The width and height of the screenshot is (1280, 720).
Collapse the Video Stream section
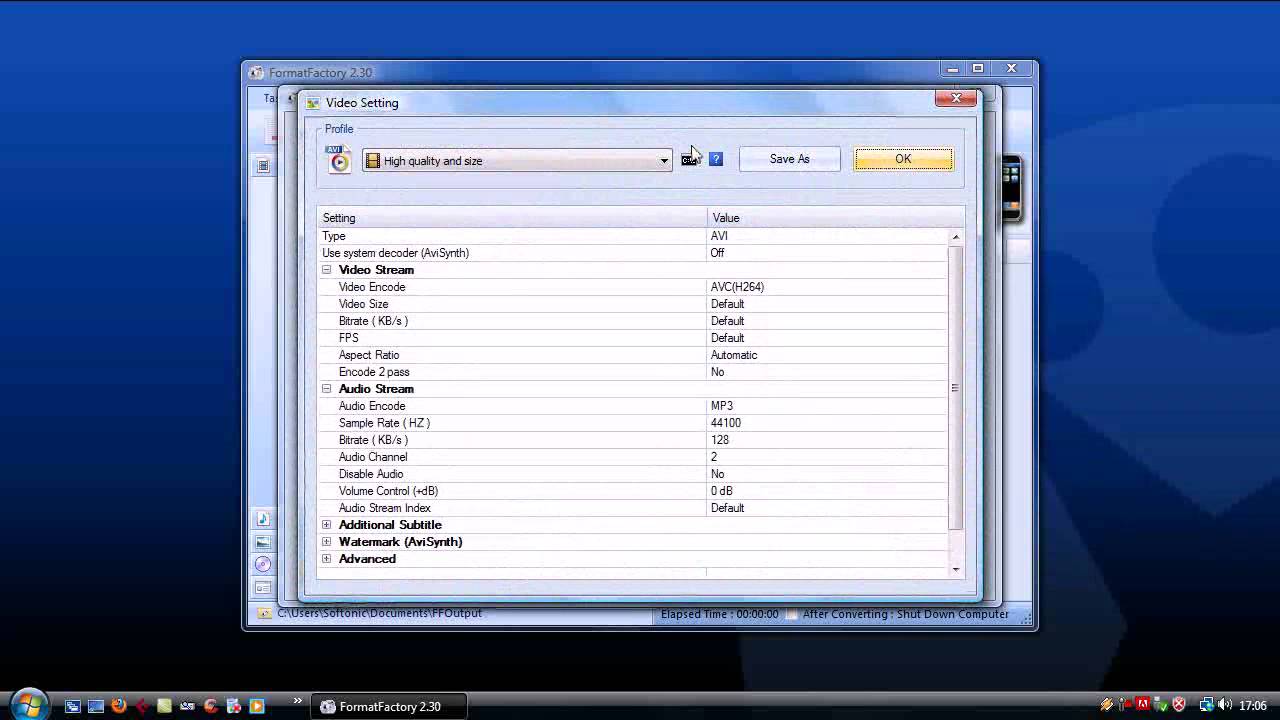(x=326, y=270)
